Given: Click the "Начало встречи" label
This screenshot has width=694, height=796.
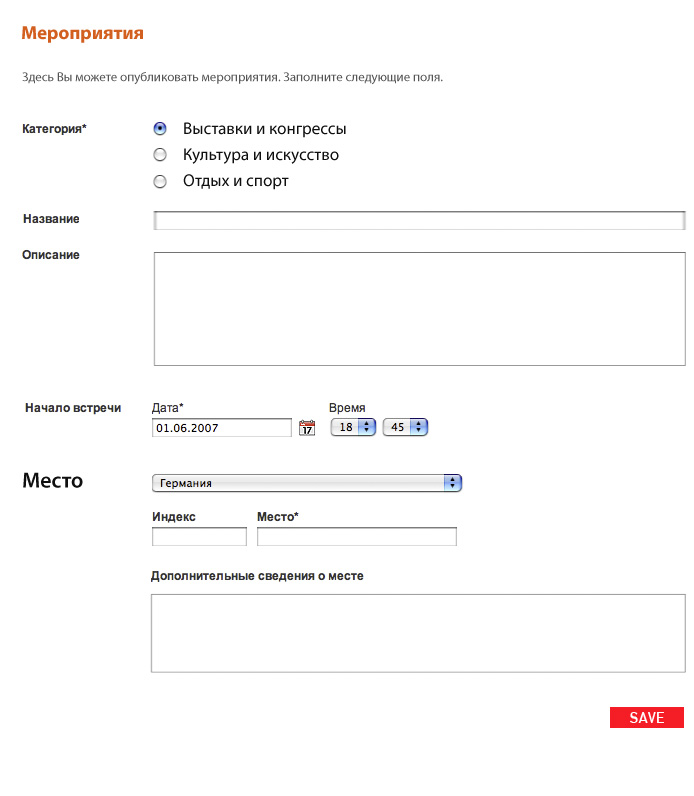Looking at the screenshot, I should pyautogui.click(x=73, y=408).
